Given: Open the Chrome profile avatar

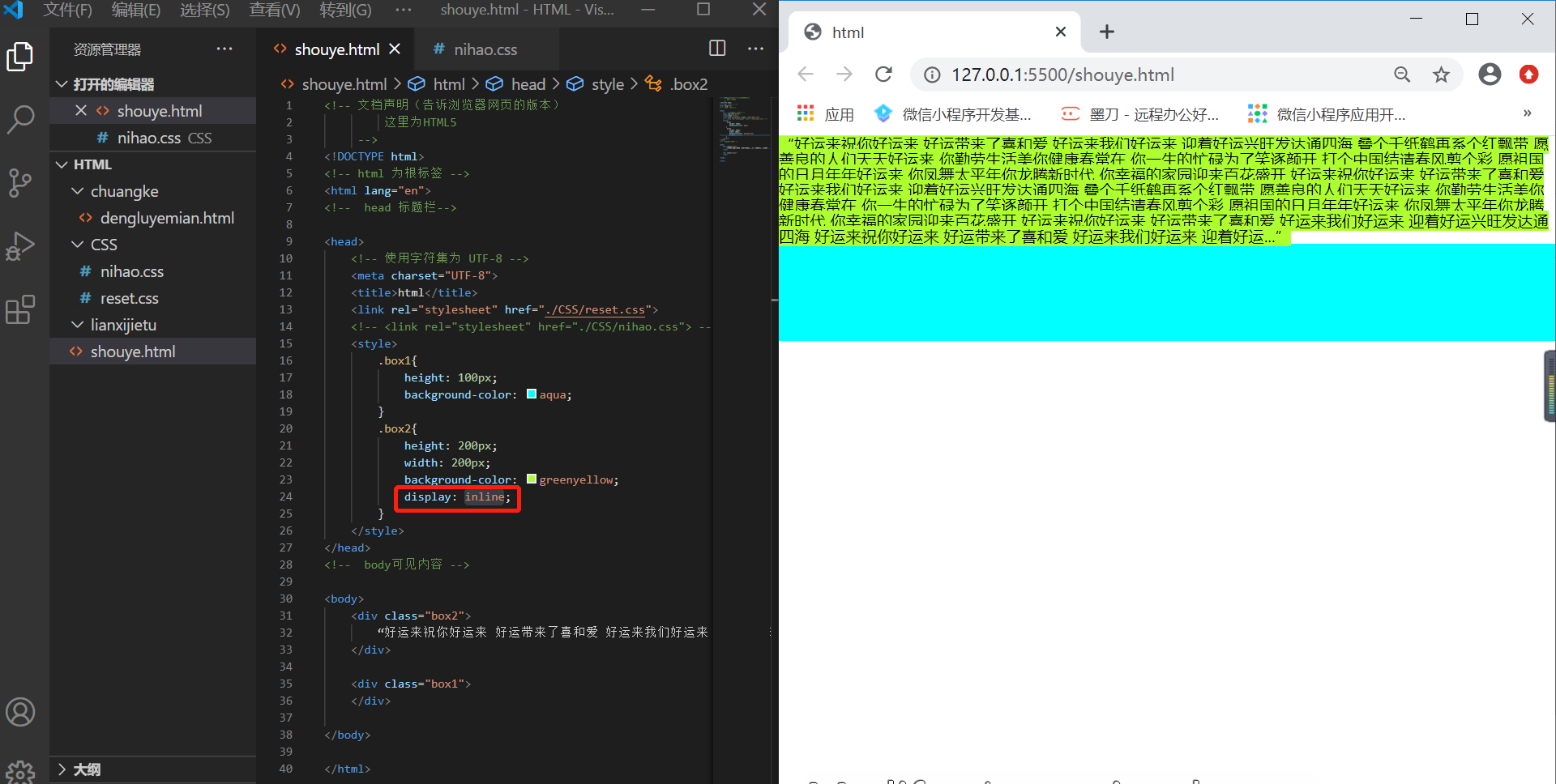Looking at the screenshot, I should [1490, 75].
